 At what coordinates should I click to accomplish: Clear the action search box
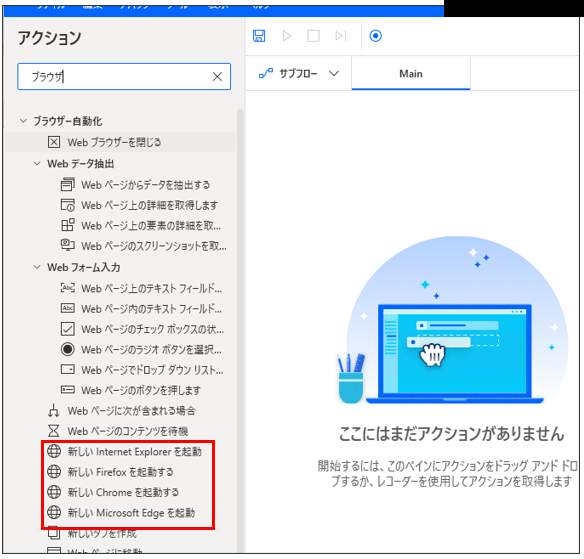(x=217, y=77)
